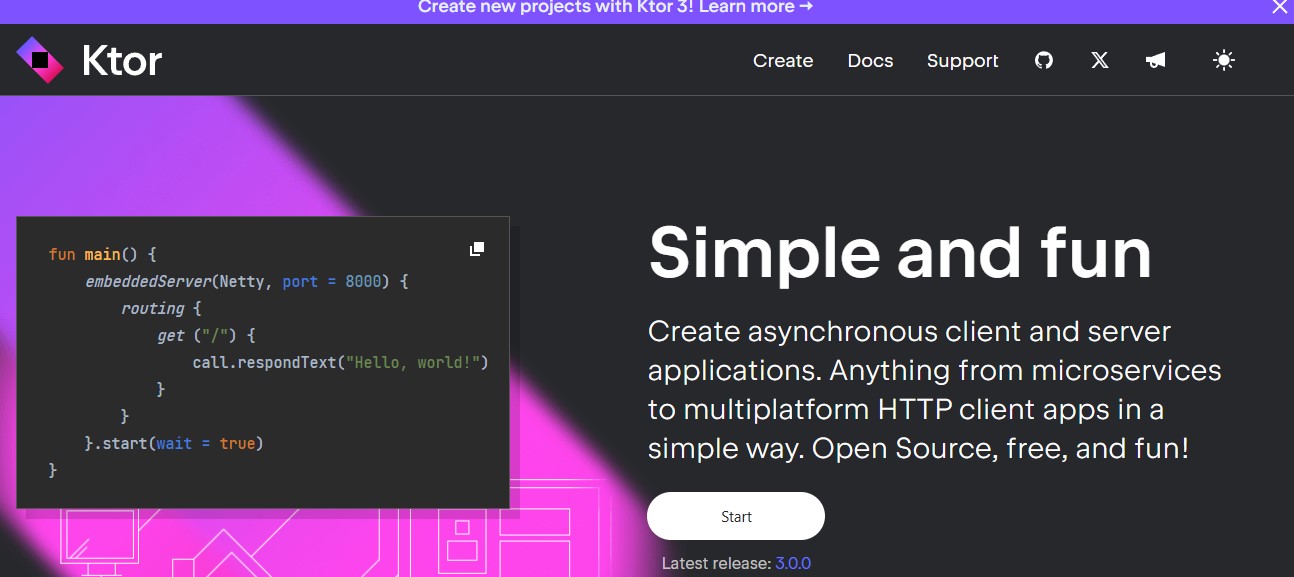
Task: Click the "Create asynchronous client and server" text
Action: (909, 332)
